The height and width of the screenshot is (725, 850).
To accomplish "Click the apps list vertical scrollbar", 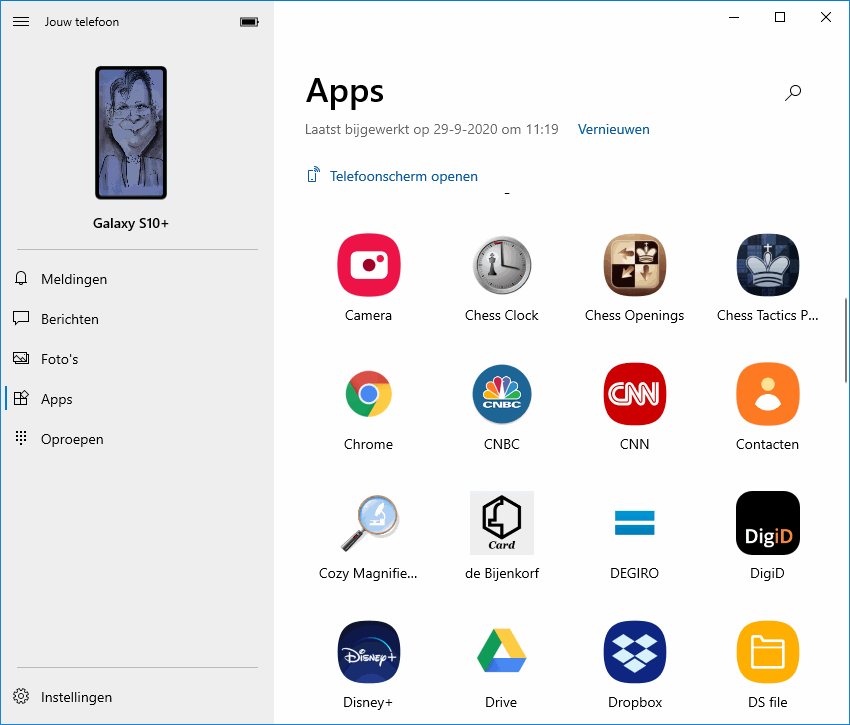I will click(x=846, y=341).
